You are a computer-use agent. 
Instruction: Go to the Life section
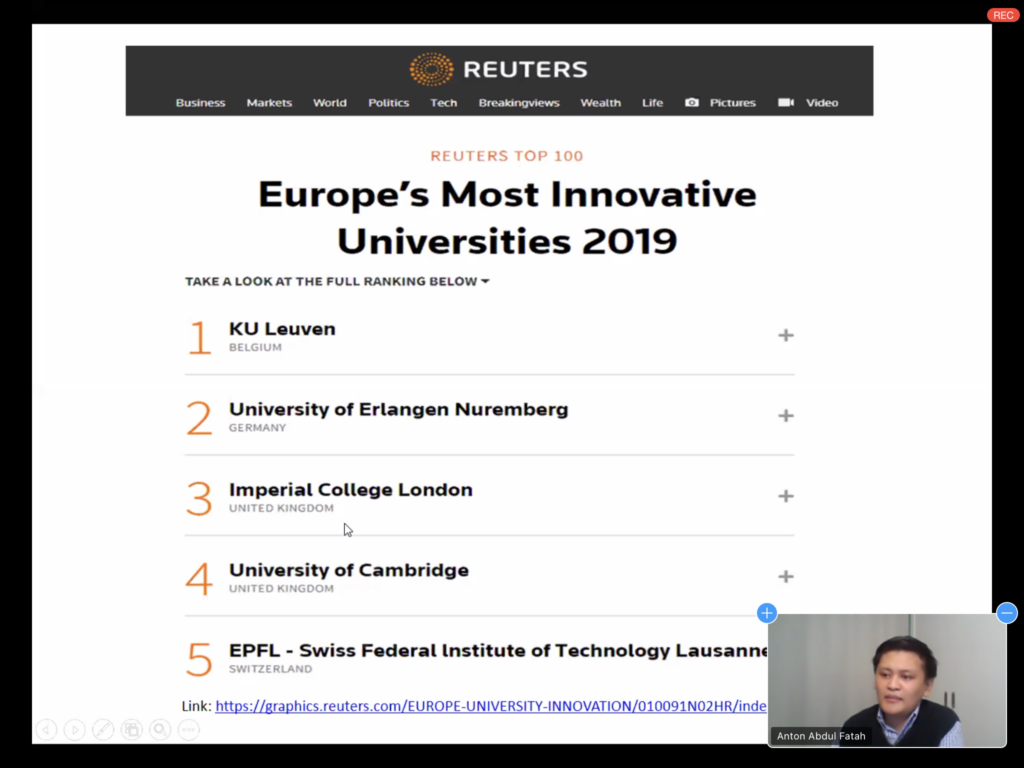[x=652, y=103]
